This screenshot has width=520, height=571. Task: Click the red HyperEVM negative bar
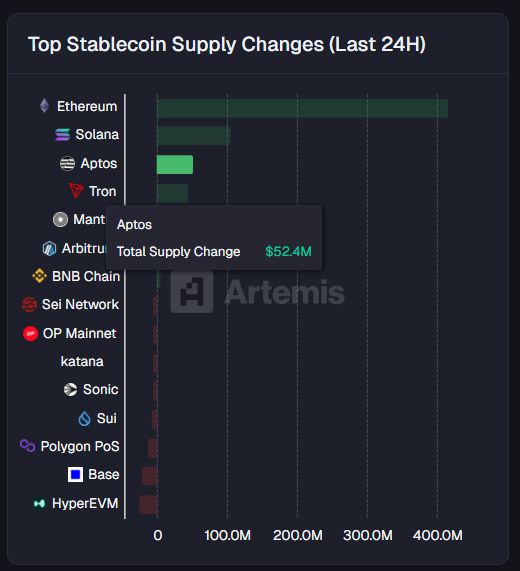click(148, 504)
